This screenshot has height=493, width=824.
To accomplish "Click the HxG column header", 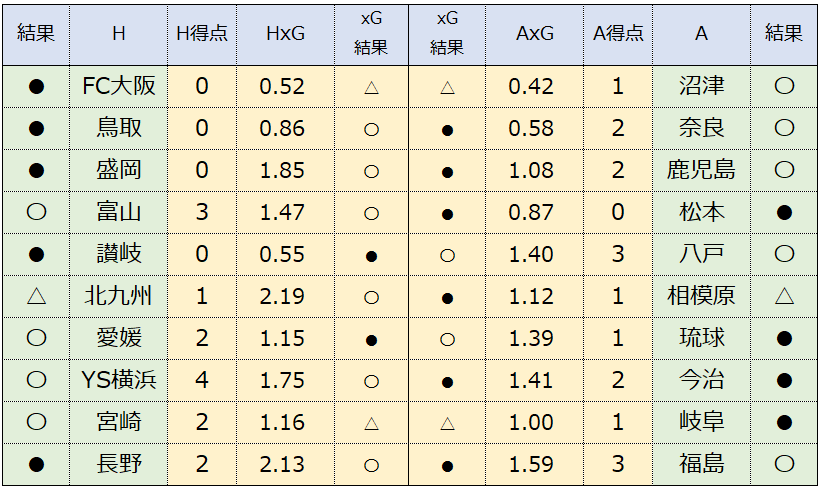I will coord(285,35).
